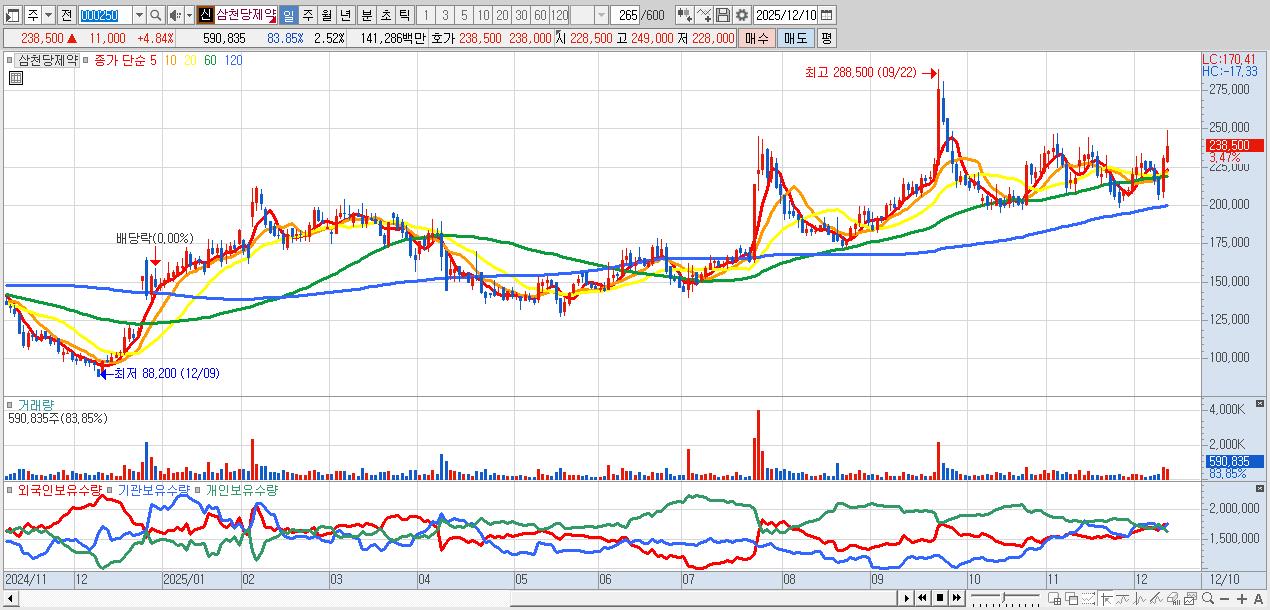Click the minus zoom-out icon at bottom
The image size is (1270, 610).
click(x=1224, y=599)
